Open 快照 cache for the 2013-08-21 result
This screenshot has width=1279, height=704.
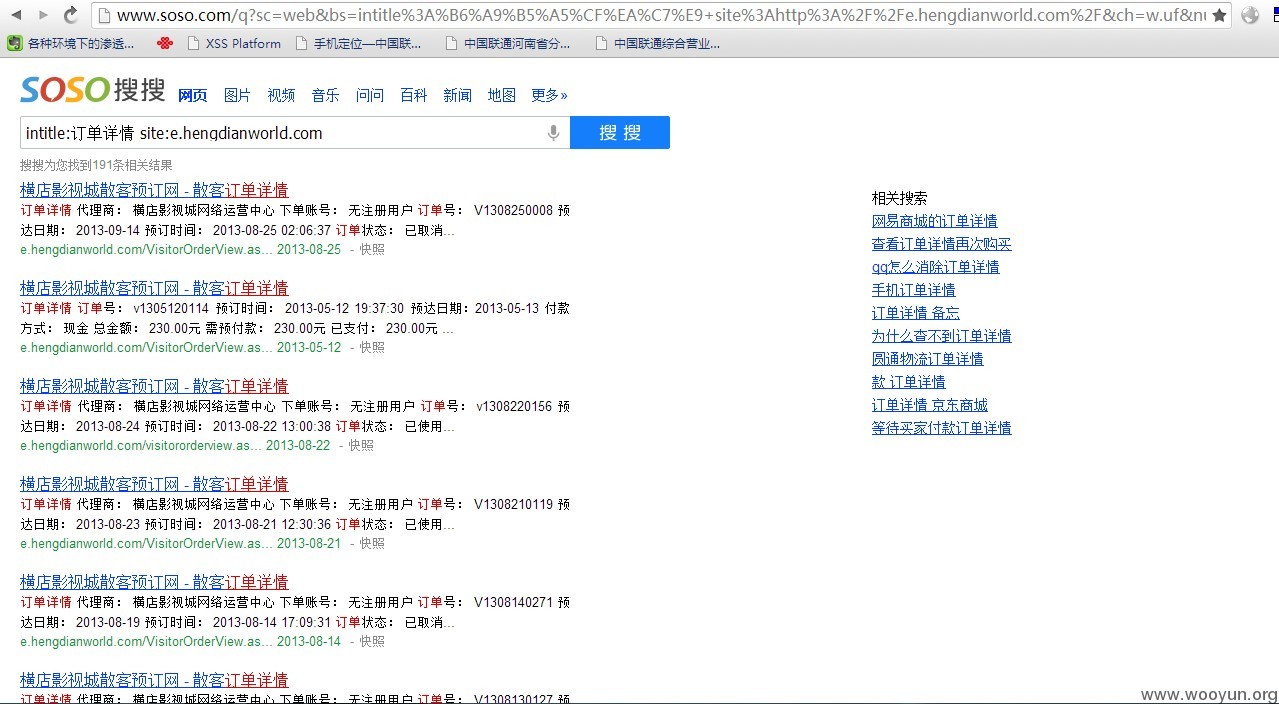372,543
